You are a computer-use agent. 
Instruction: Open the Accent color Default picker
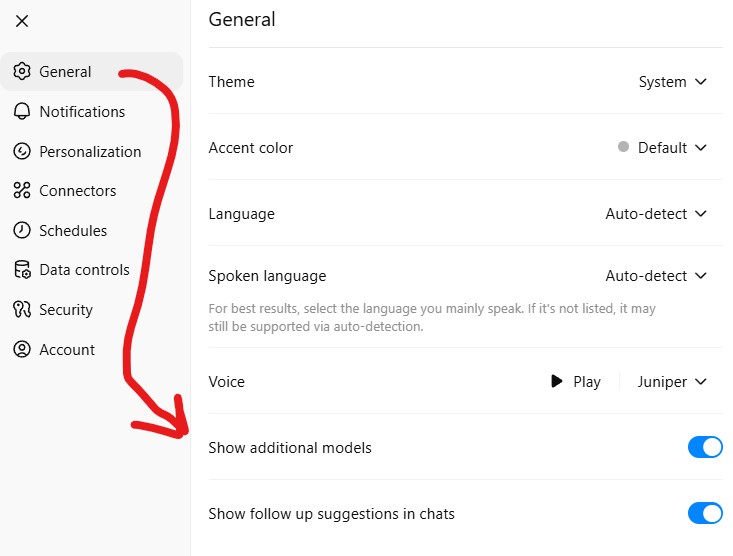[661, 148]
